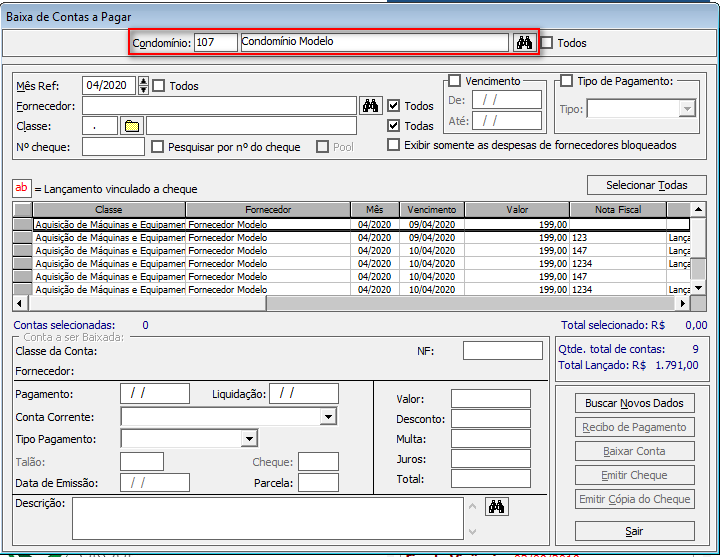
Task: Open the Tipo dropdown in payment filter
Action: point(687,109)
